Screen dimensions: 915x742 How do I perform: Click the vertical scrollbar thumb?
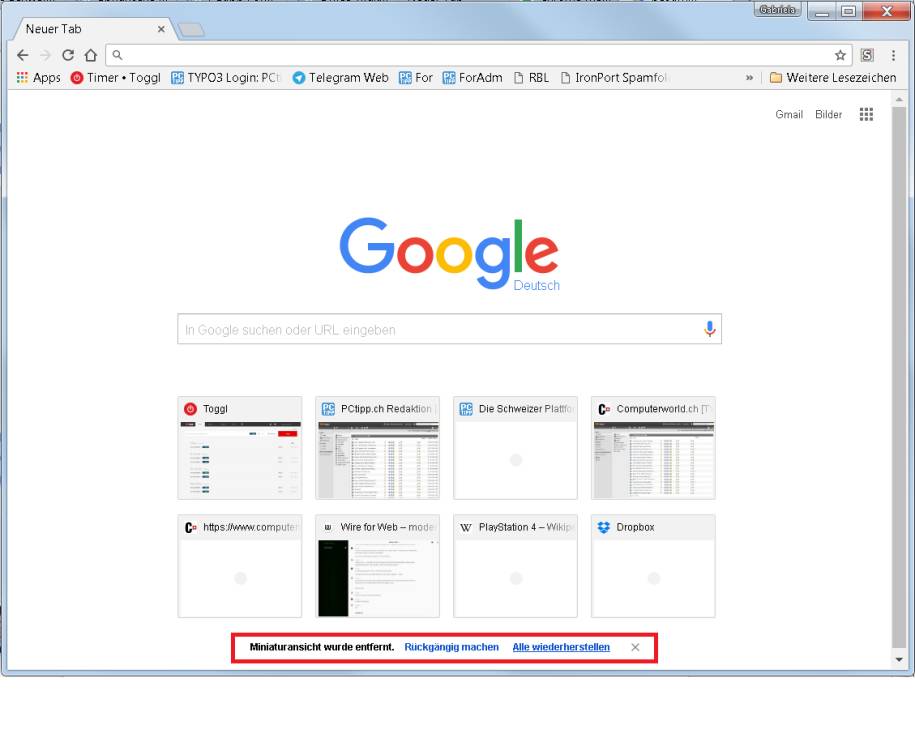click(899, 377)
